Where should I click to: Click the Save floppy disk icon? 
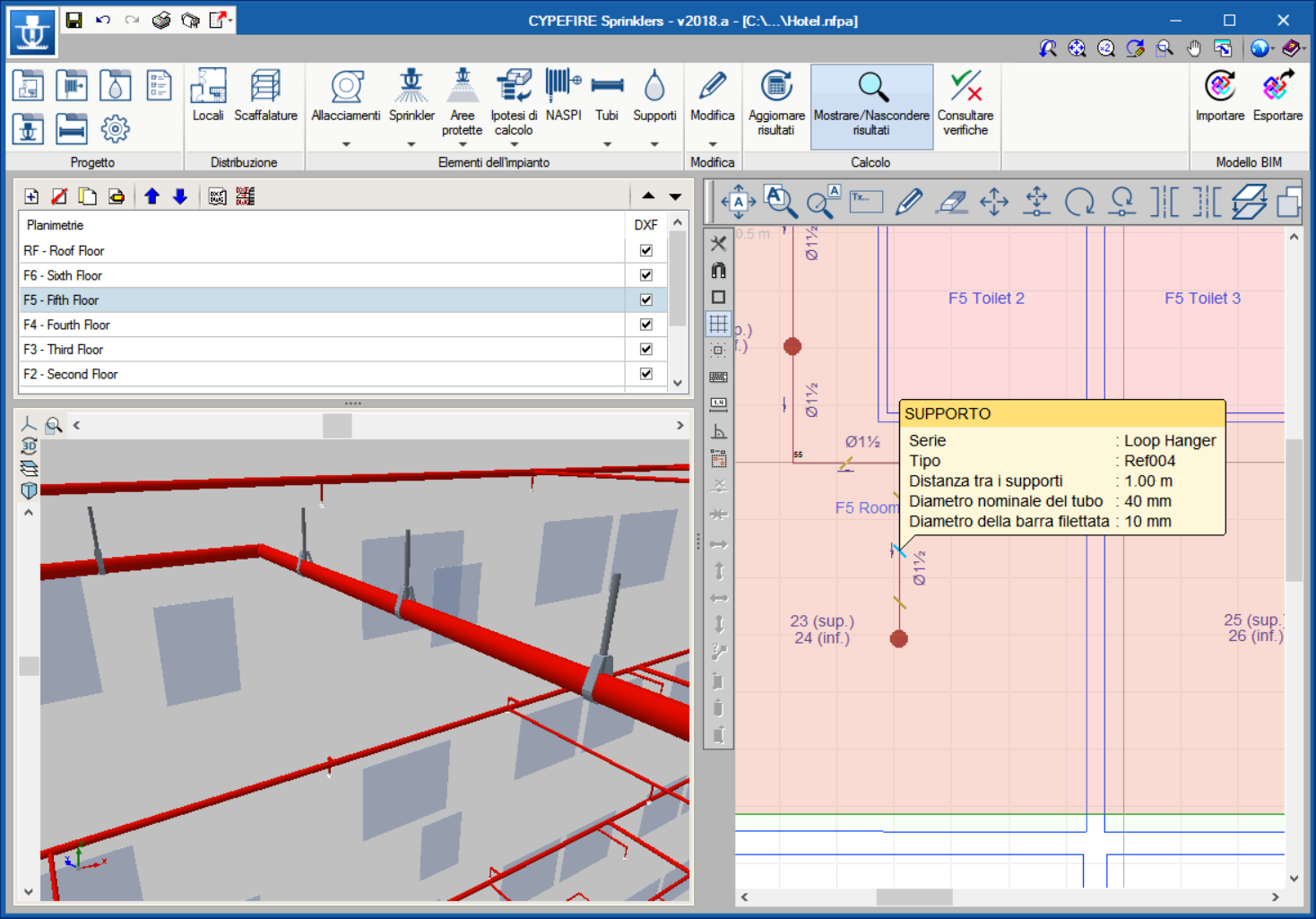click(74, 20)
